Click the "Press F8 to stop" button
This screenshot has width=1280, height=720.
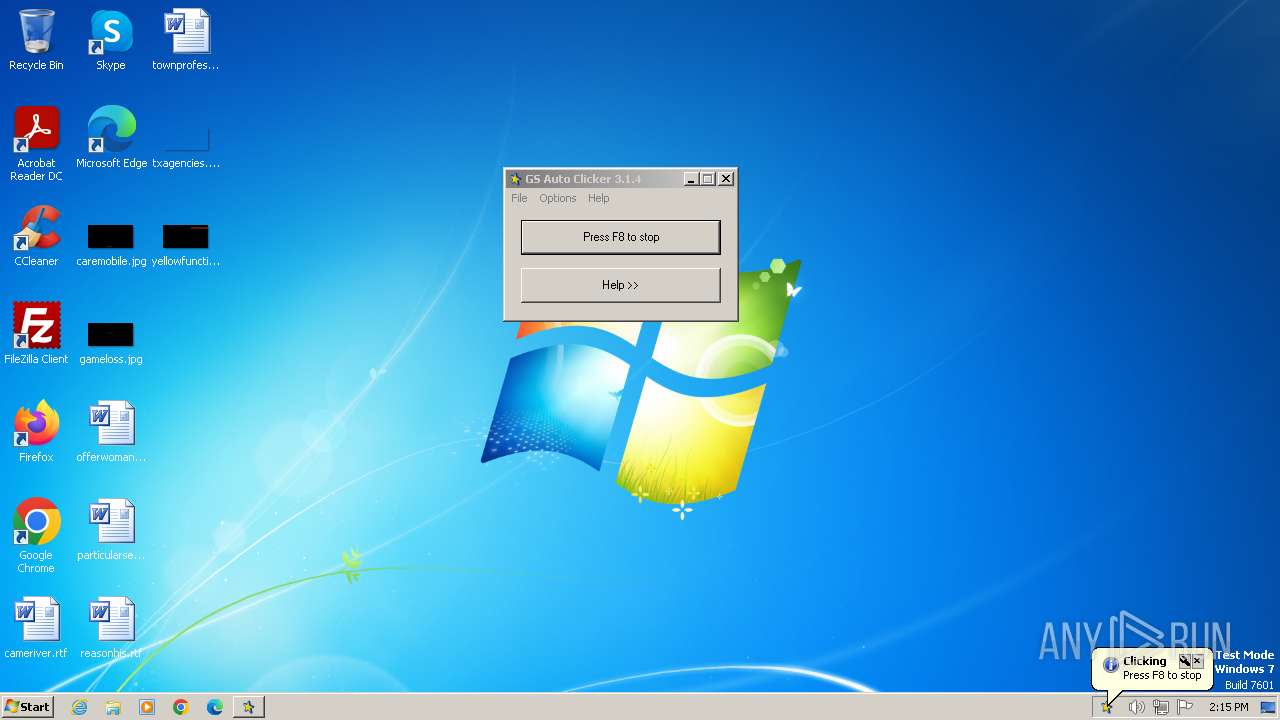click(621, 237)
